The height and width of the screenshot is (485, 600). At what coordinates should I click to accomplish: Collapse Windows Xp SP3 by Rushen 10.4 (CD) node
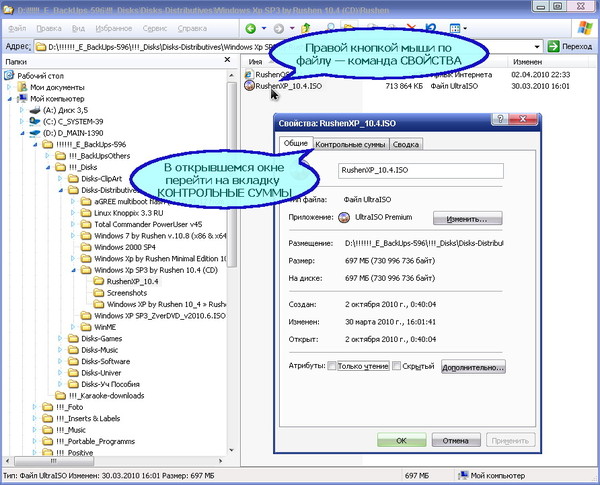pos(73,270)
